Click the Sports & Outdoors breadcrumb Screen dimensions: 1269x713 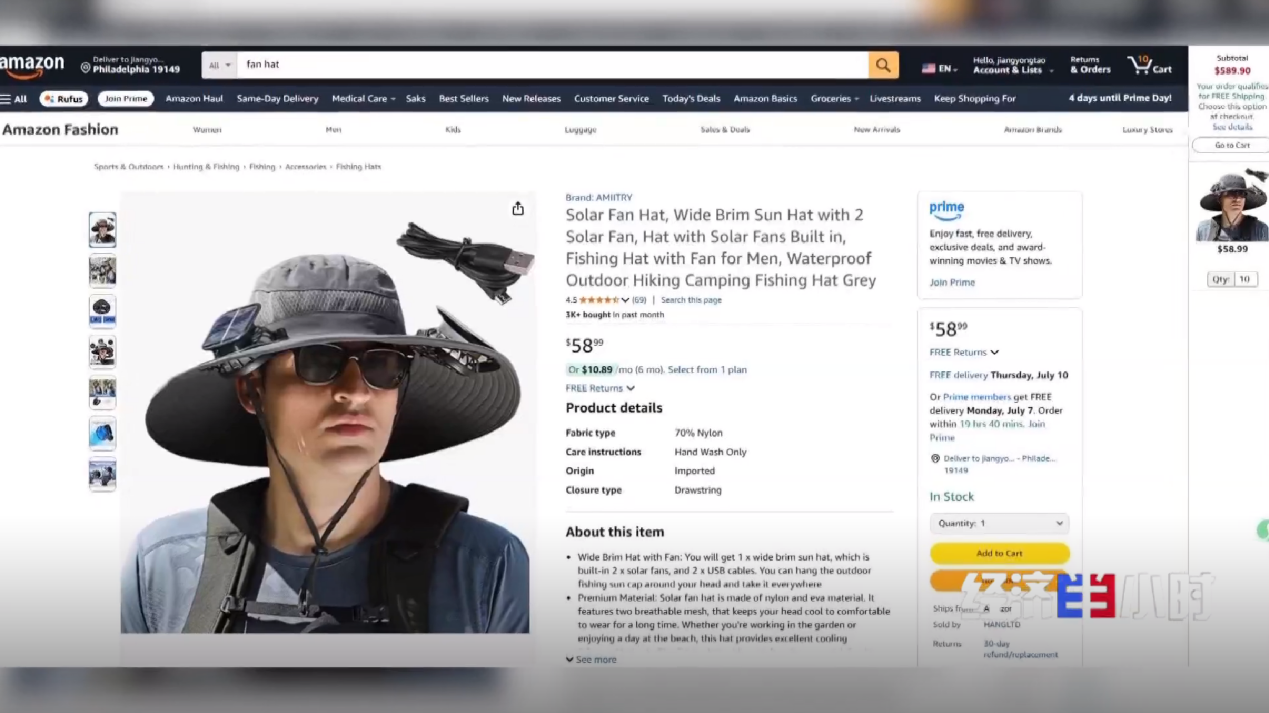pos(129,167)
